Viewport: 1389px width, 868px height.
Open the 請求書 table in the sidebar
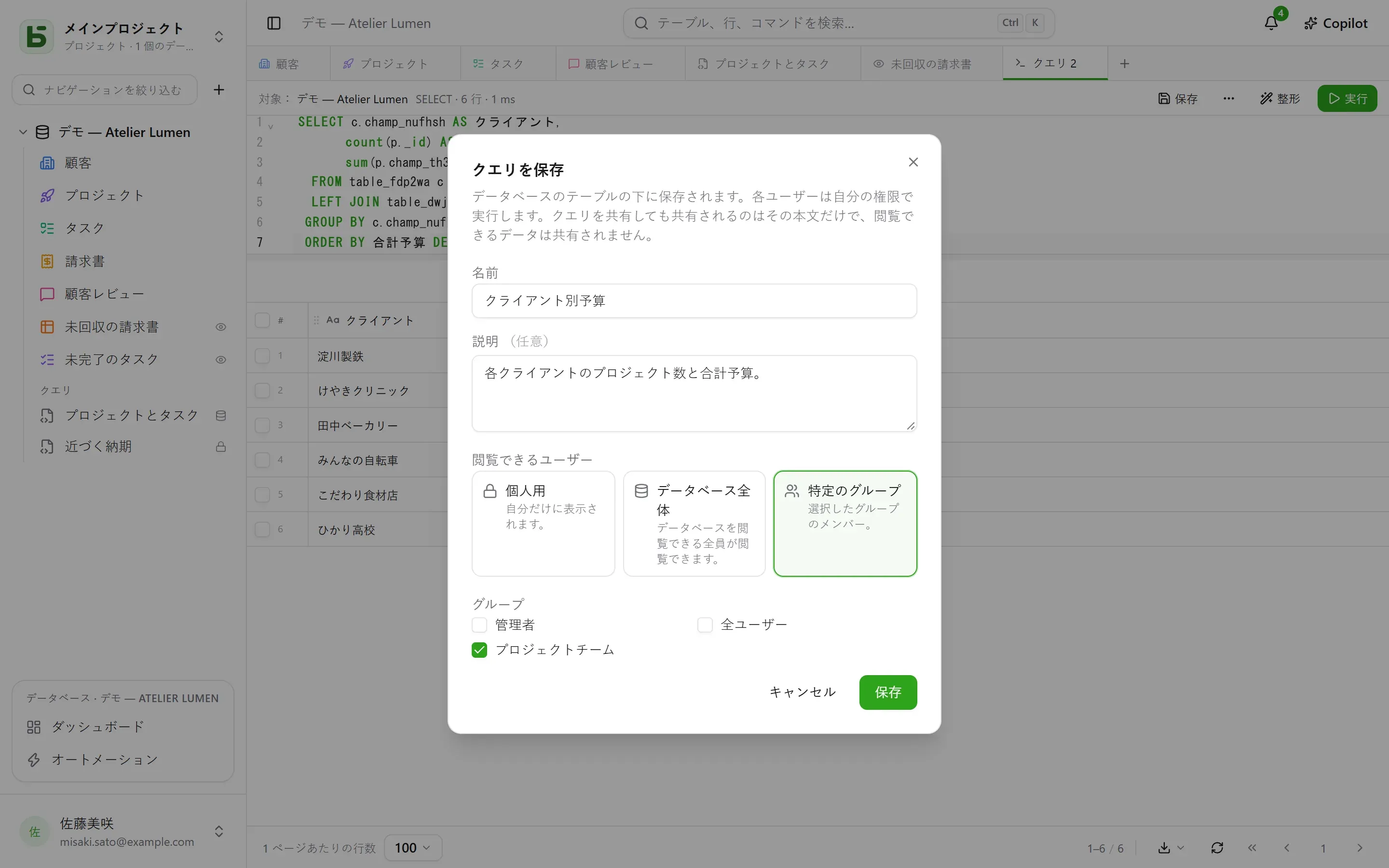click(132, 261)
